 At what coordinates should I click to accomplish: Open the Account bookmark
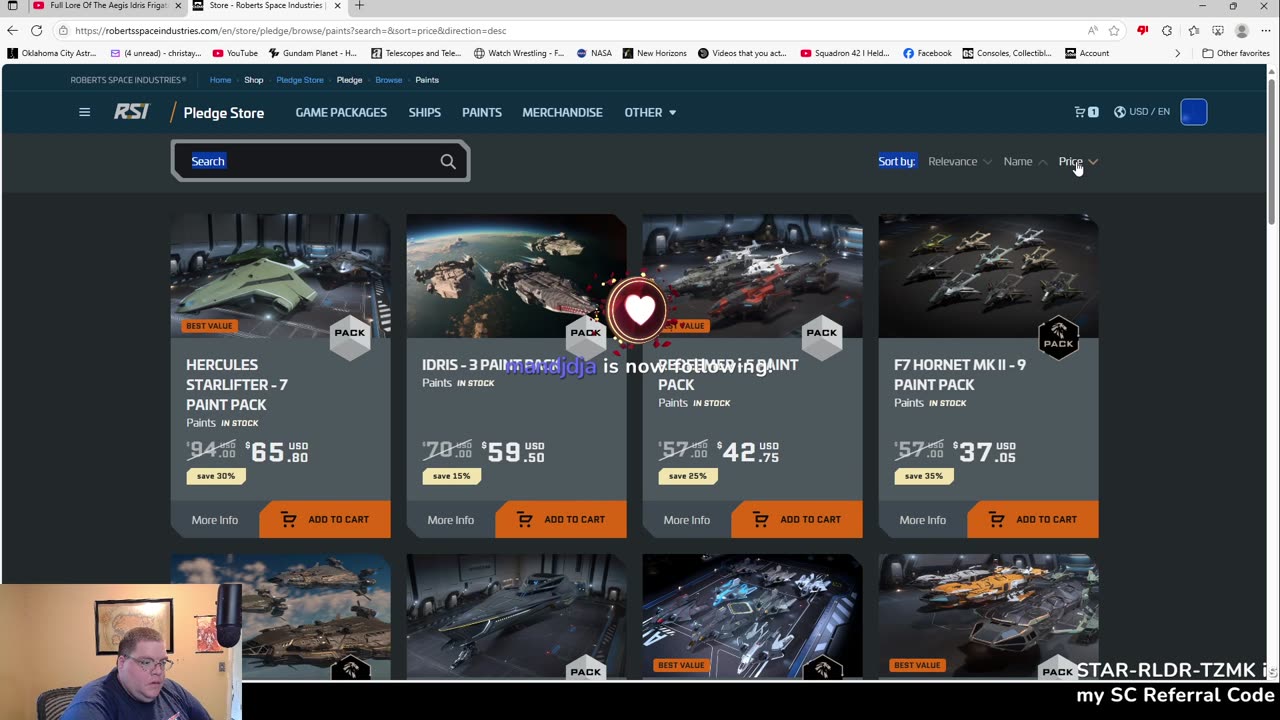(1087, 53)
